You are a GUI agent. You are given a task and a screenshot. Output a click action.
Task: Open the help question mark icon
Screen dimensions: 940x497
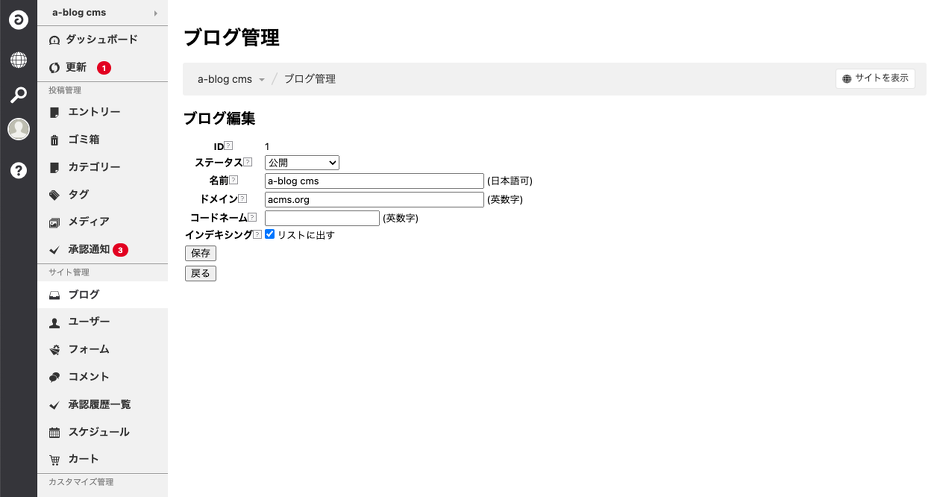click(x=19, y=170)
